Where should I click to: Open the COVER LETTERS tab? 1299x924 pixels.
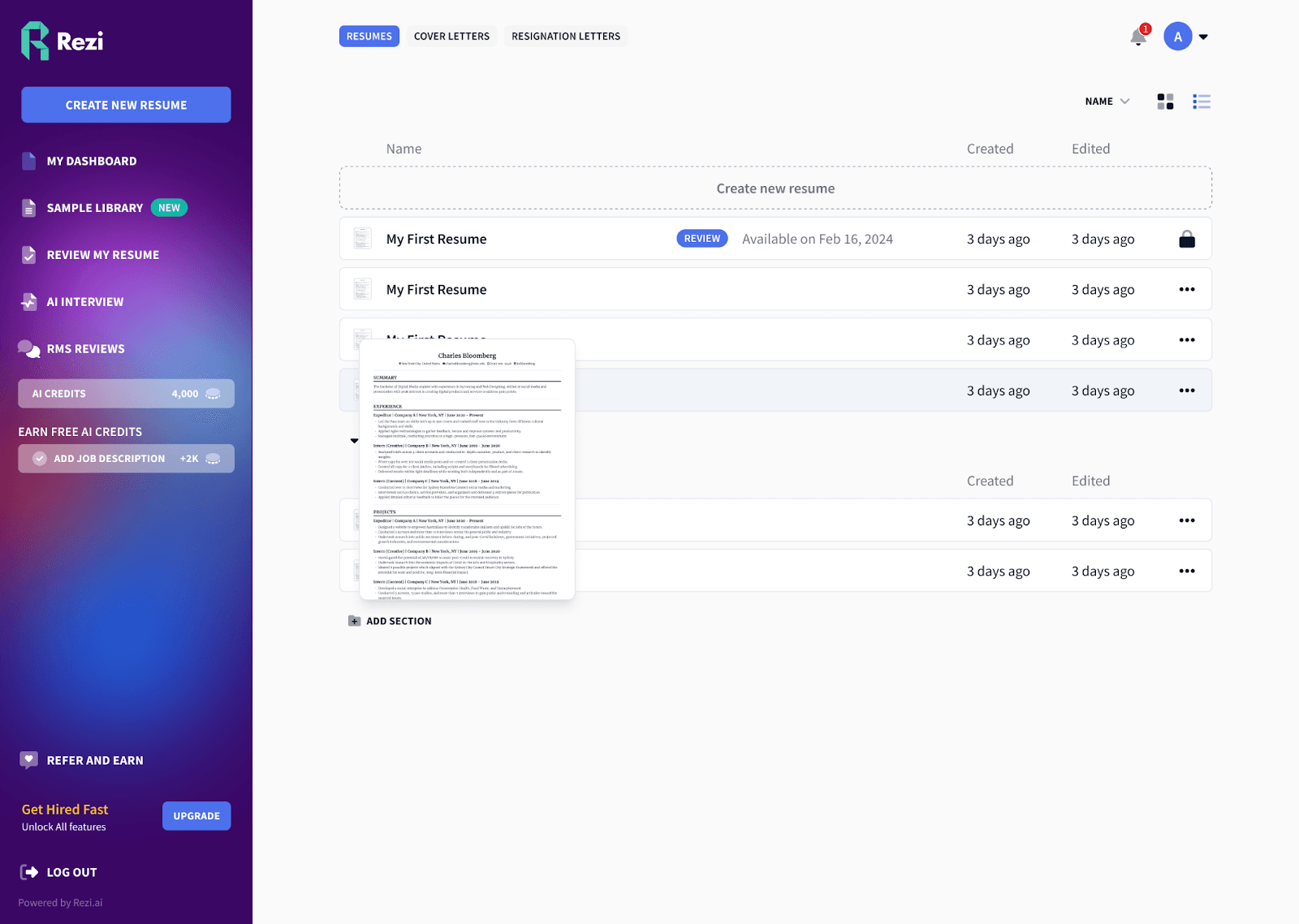coord(451,37)
